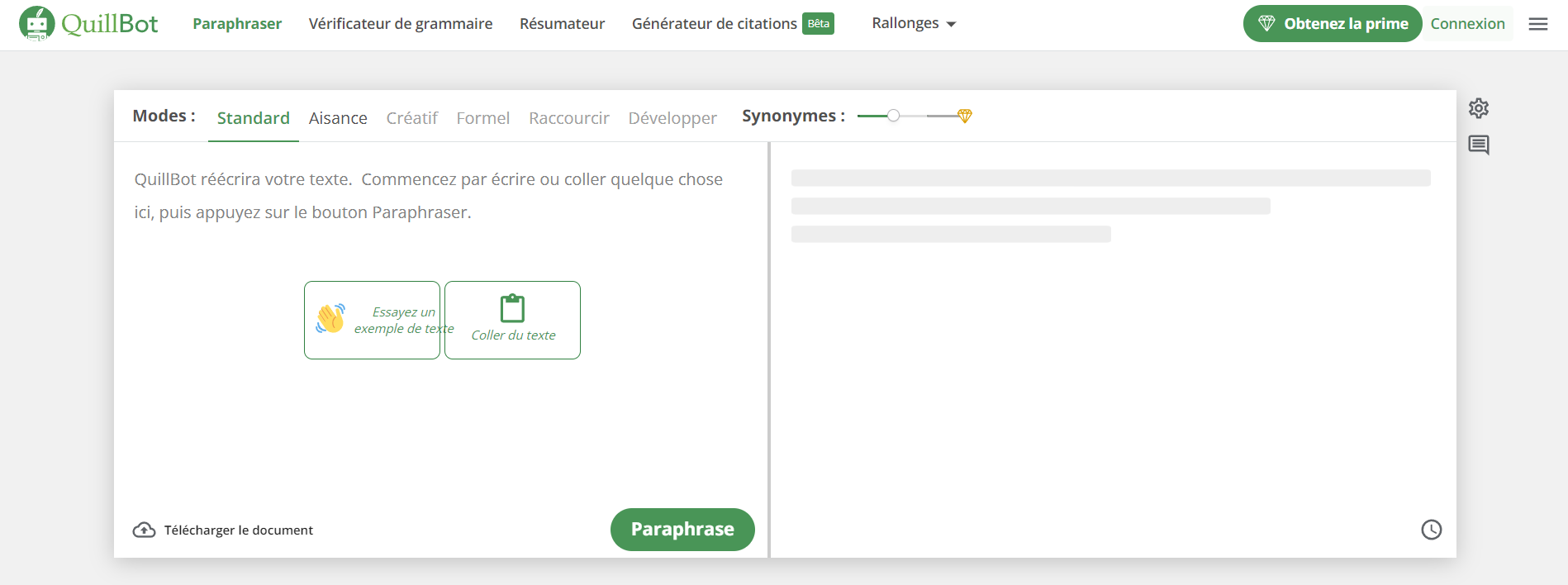This screenshot has width=1568, height=585.
Task: Open the history clock icon
Action: [1432, 530]
